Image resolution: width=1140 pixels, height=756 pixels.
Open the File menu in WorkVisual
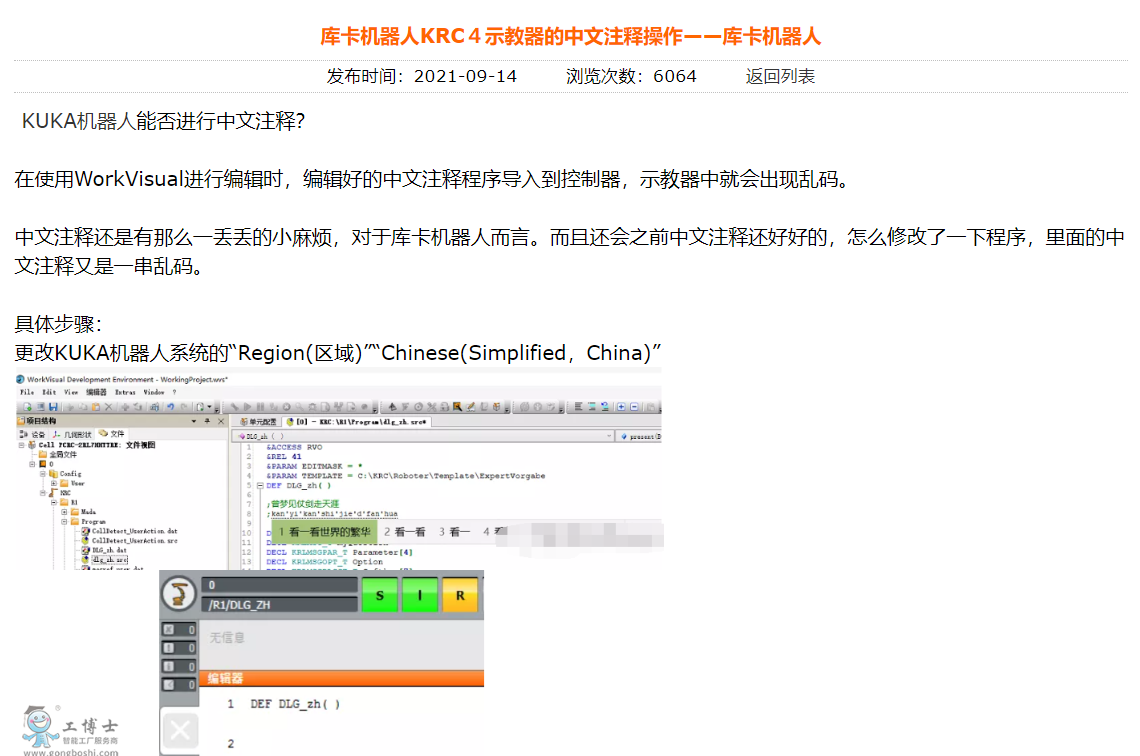point(27,392)
